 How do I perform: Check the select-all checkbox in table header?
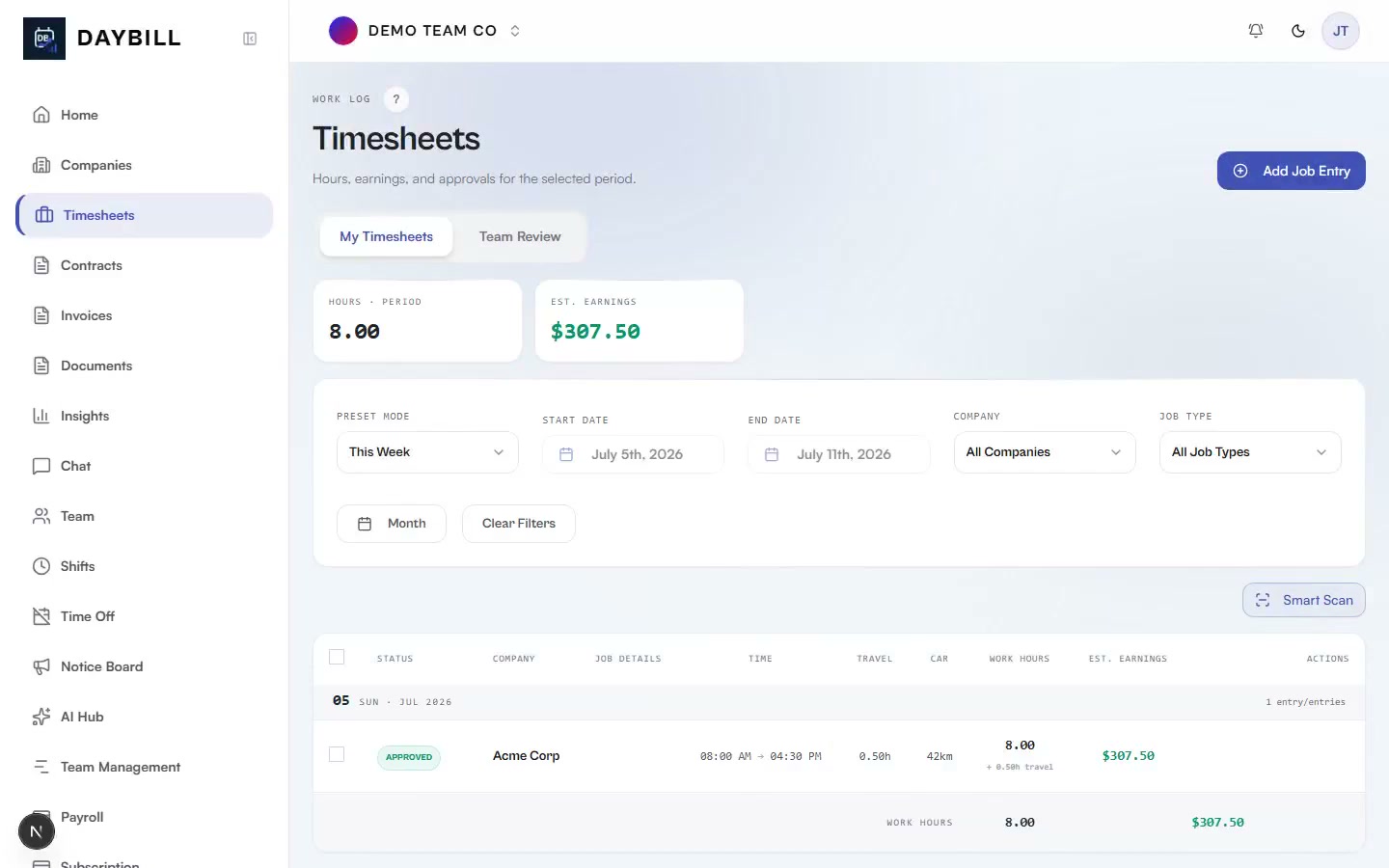coord(337,657)
